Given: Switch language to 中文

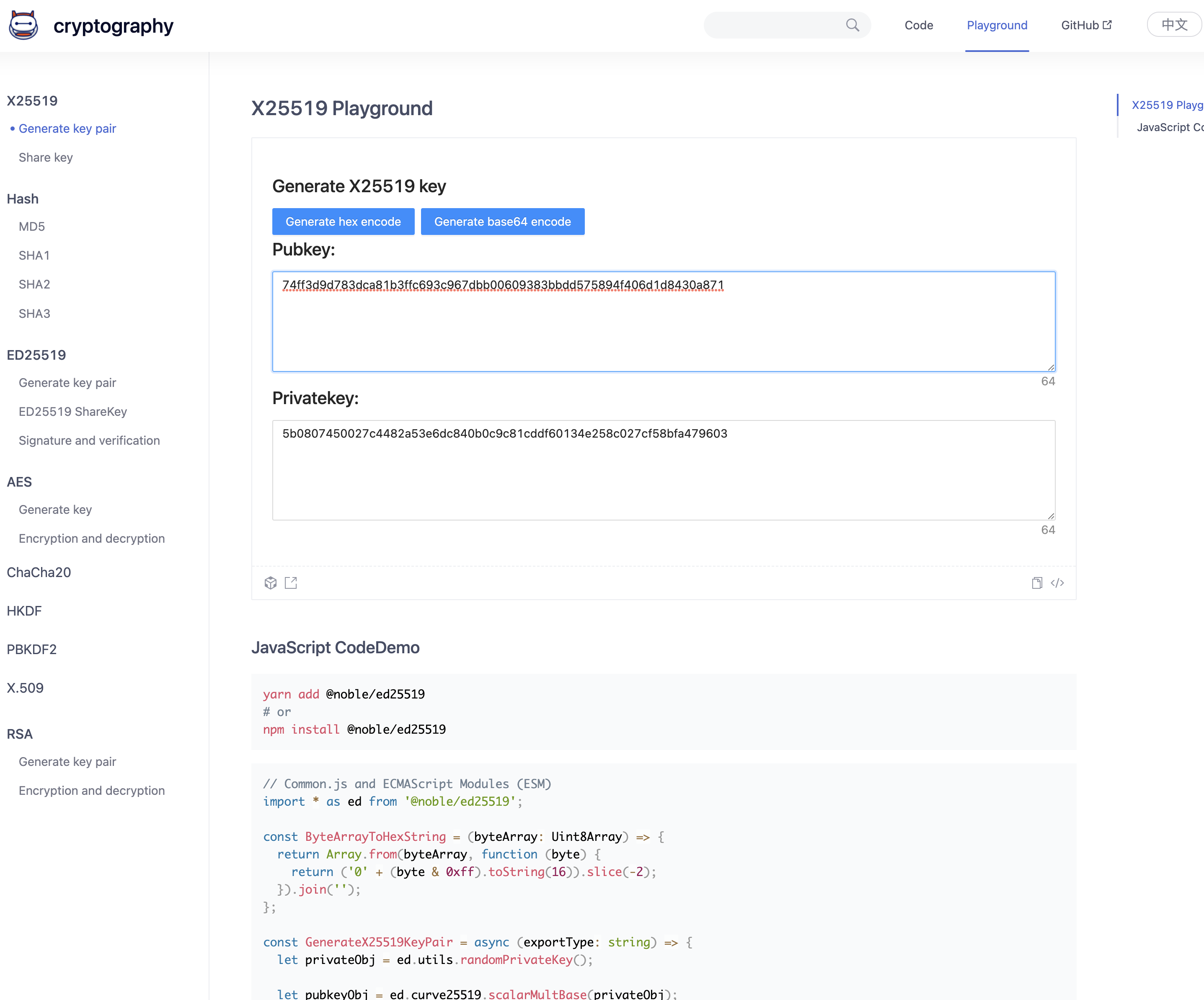Looking at the screenshot, I should (x=1173, y=25).
